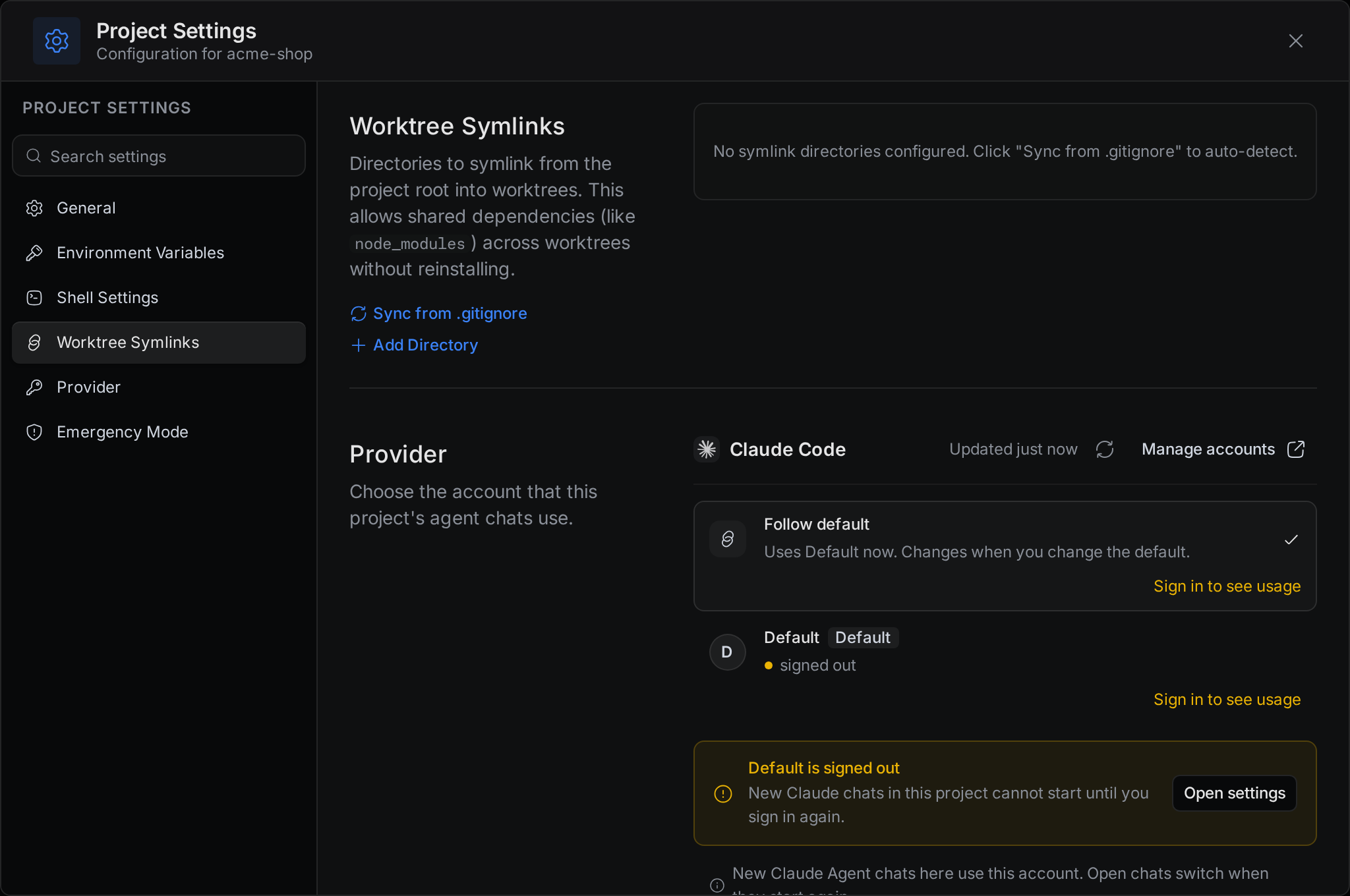
Task: Select Worktree Symlinks in sidebar
Action: pos(159,343)
